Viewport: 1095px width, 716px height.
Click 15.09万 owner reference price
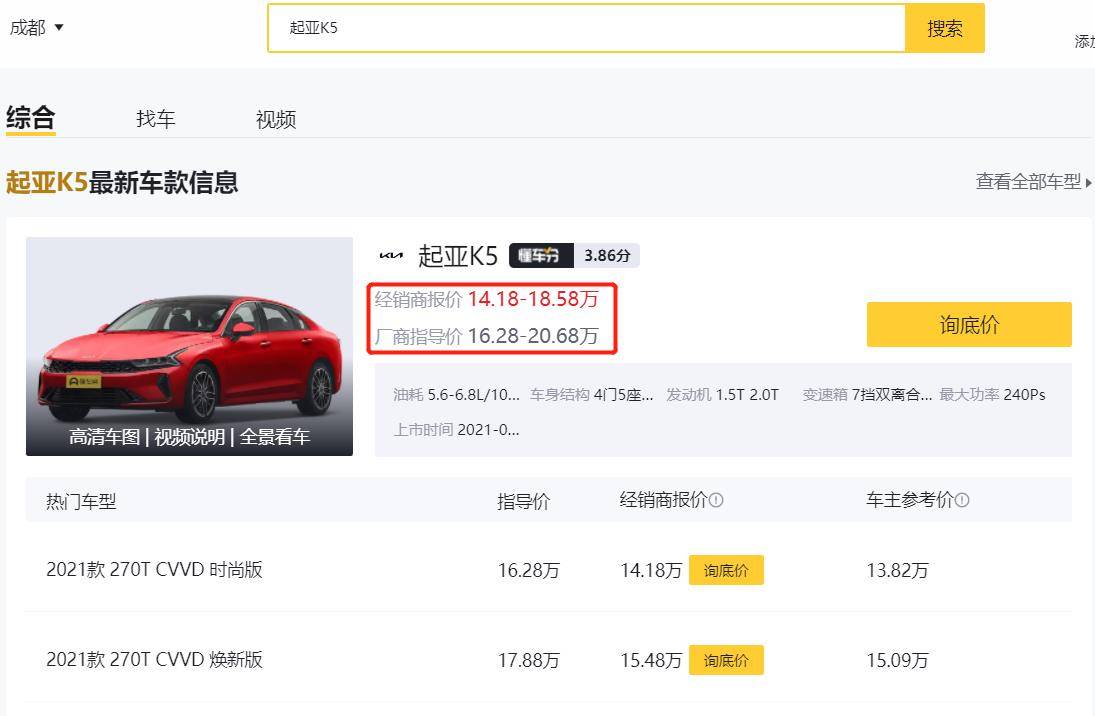(x=897, y=660)
